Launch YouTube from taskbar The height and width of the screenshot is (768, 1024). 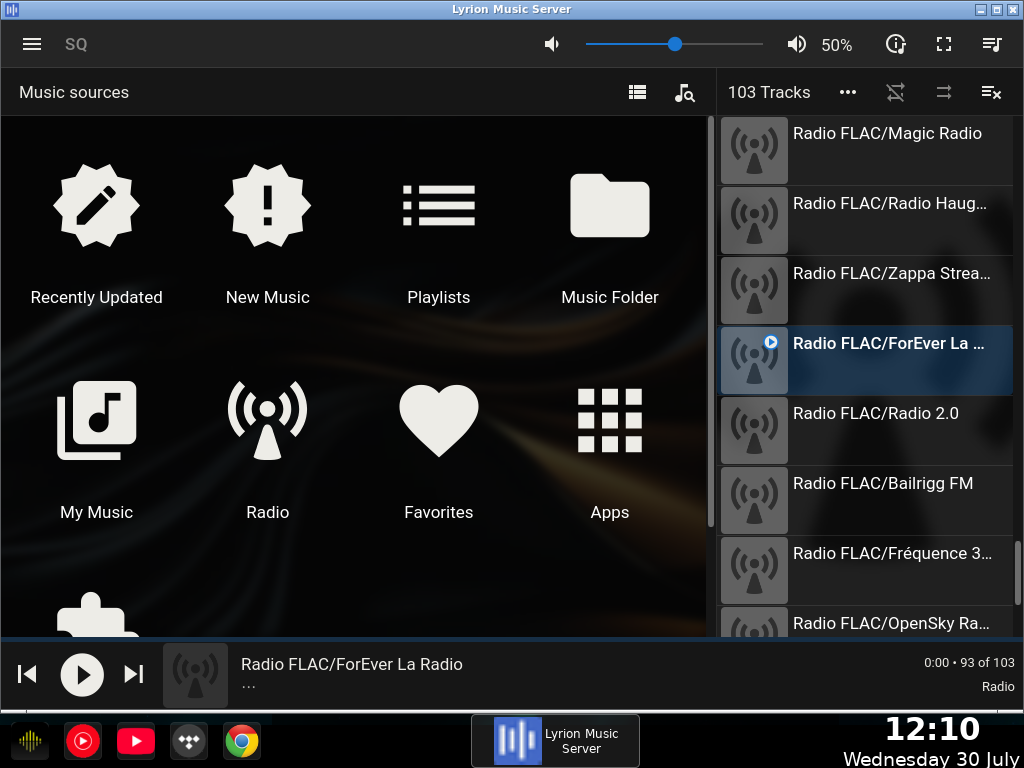[x=136, y=741]
